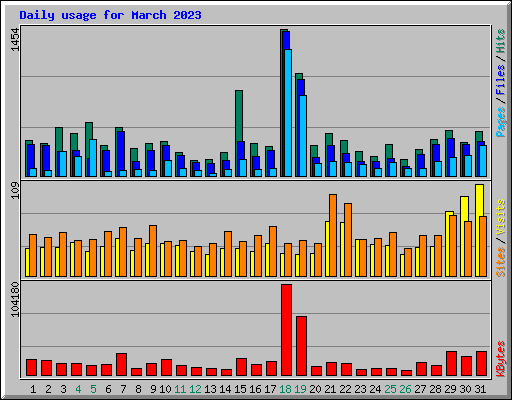Click the 'Daily usage for March 2023' title

coord(110,15)
